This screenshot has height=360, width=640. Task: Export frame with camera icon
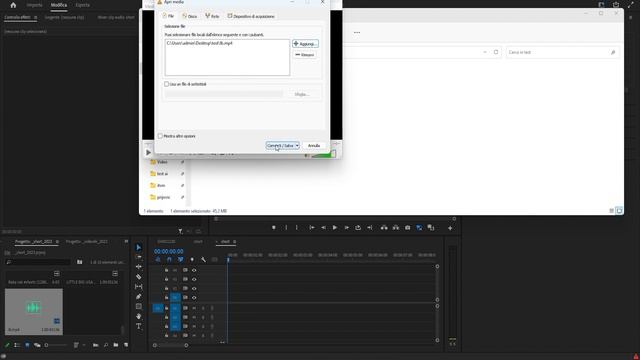point(407,228)
